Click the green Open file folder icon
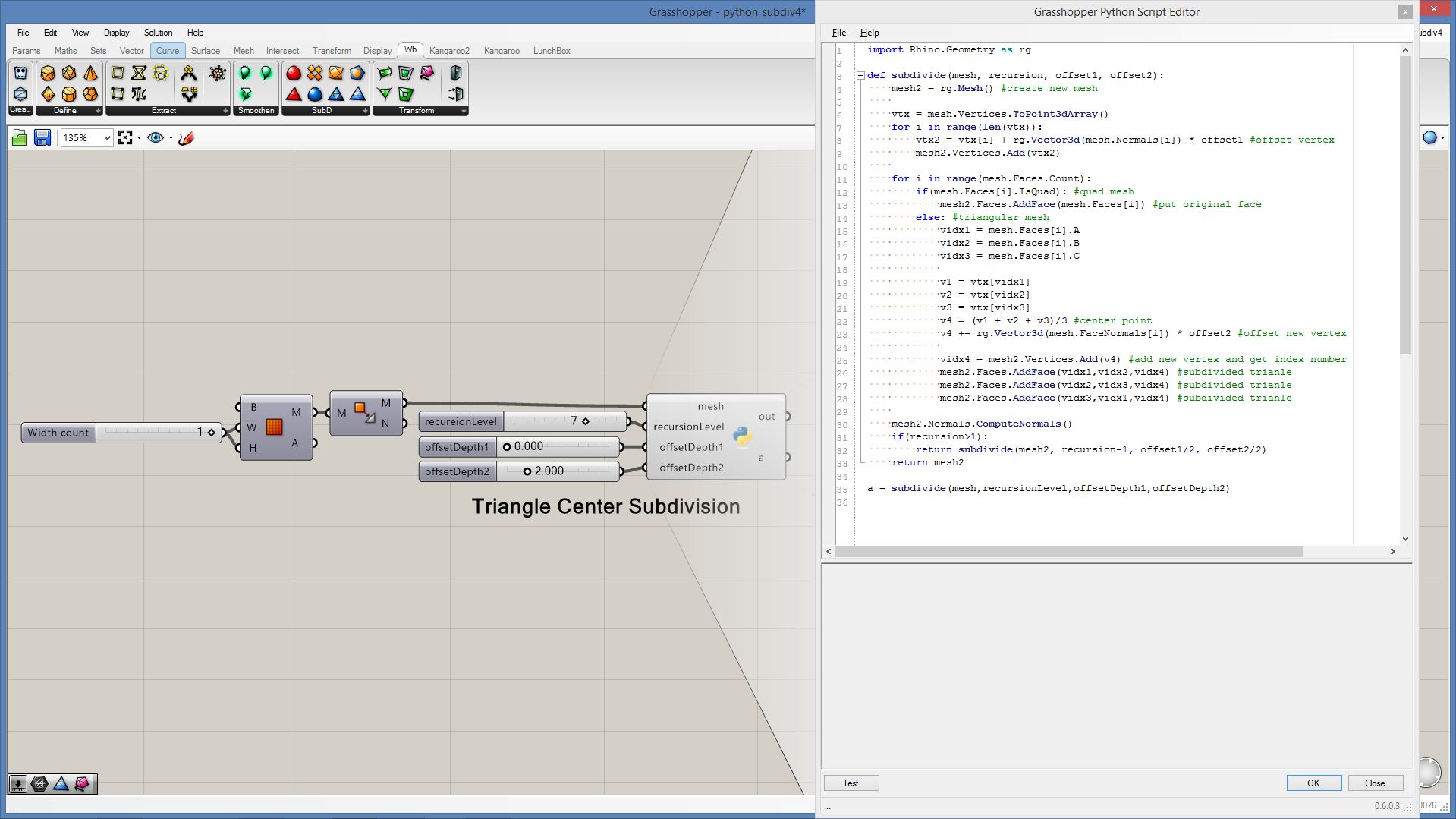Image resolution: width=1456 pixels, height=819 pixels. point(20,137)
